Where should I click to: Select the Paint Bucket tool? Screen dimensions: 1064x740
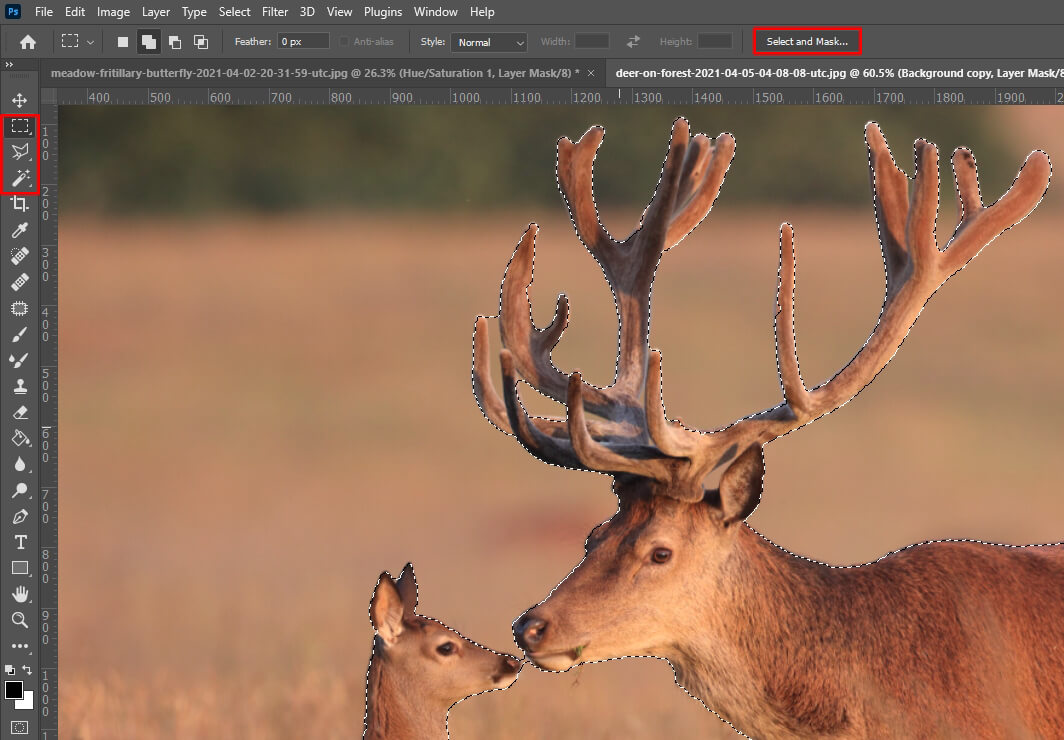pyautogui.click(x=20, y=438)
